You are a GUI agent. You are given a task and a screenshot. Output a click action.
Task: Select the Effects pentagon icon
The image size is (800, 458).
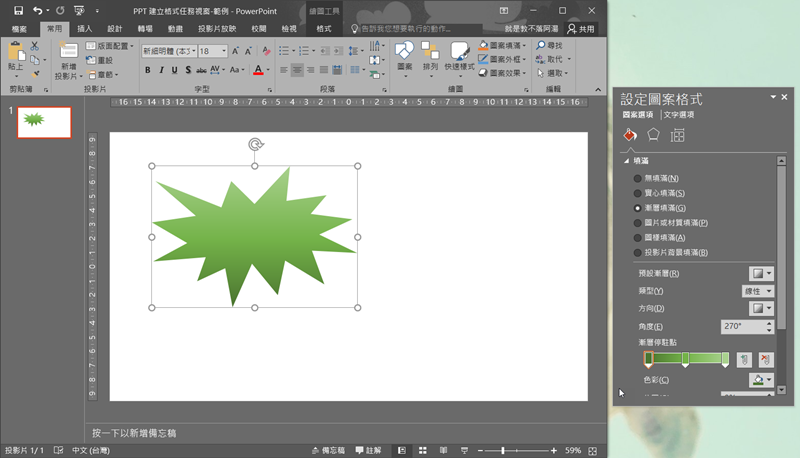[x=653, y=135]
